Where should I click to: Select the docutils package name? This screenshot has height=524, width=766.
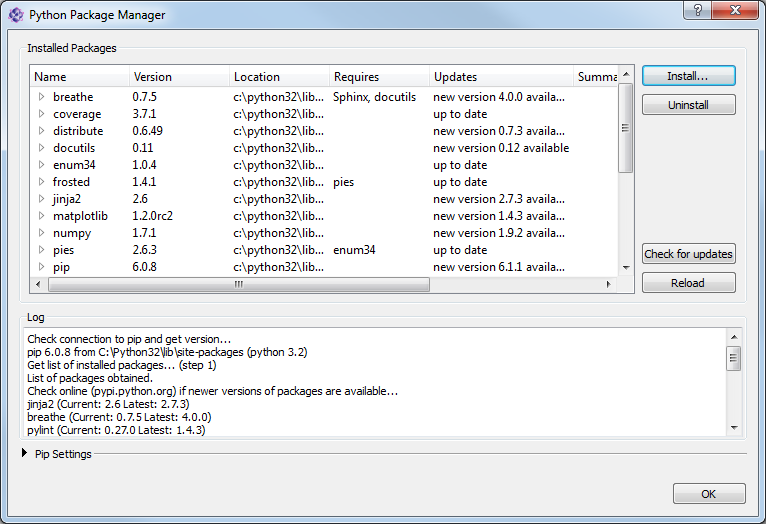(x=74, y=147)
